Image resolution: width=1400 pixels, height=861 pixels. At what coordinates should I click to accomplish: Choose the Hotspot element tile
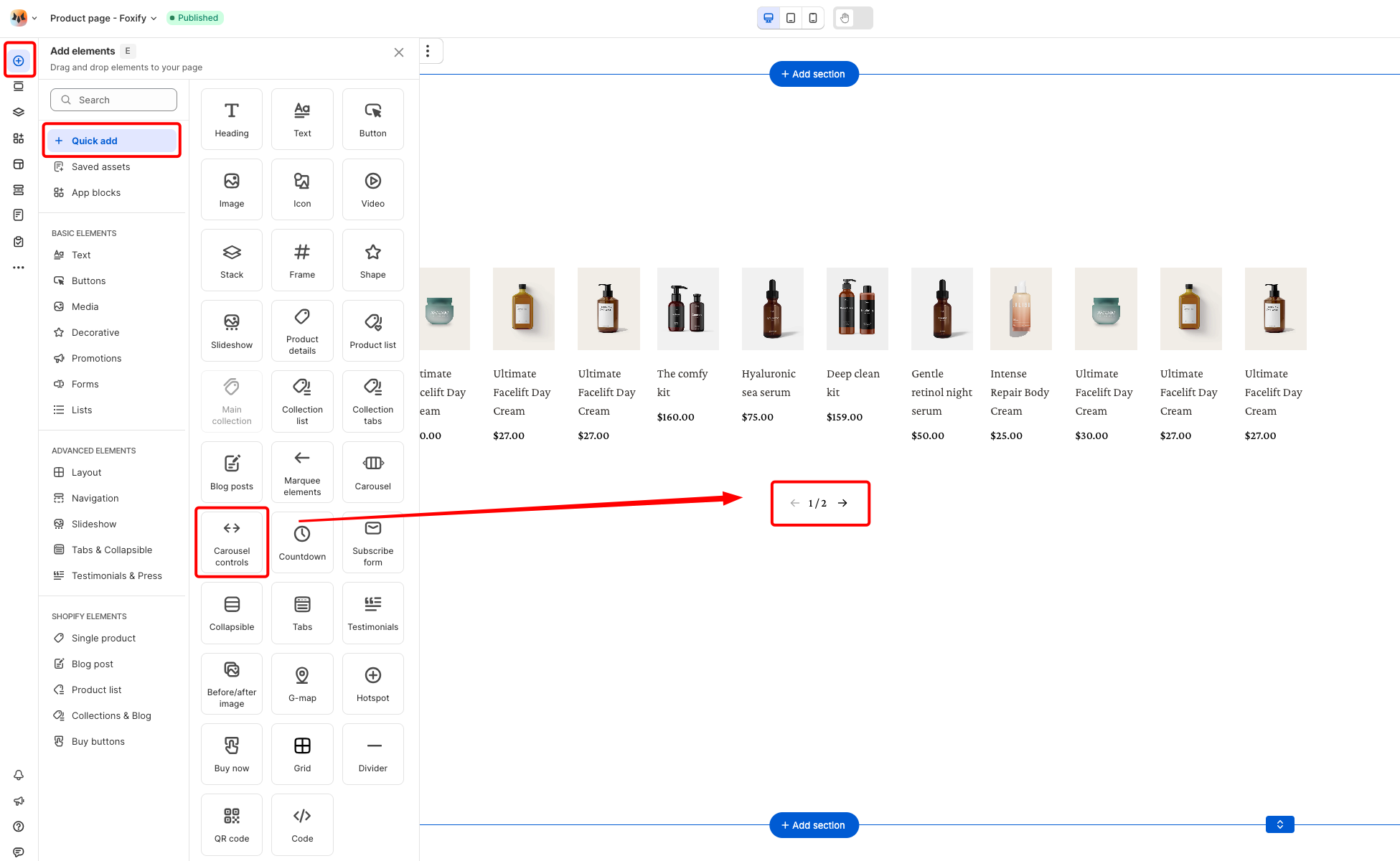tap(373, 684)
